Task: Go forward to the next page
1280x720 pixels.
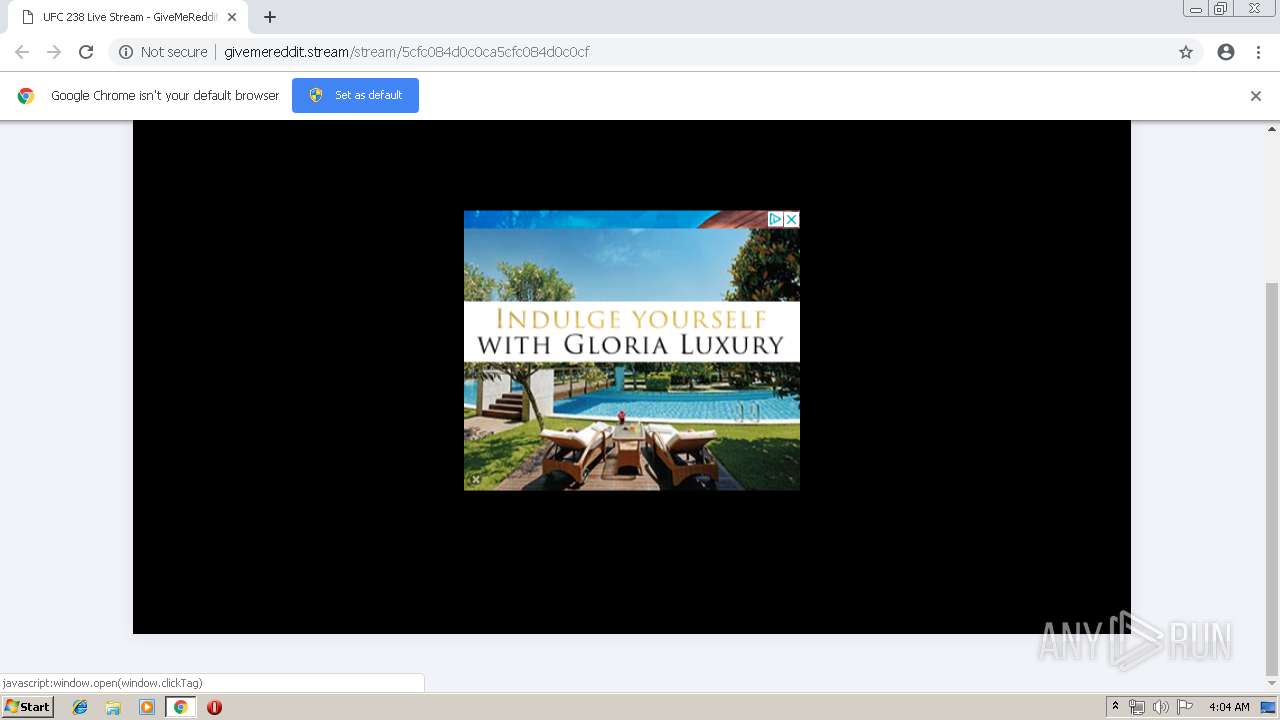Action: pyautogui.click(x=54, y=52)
